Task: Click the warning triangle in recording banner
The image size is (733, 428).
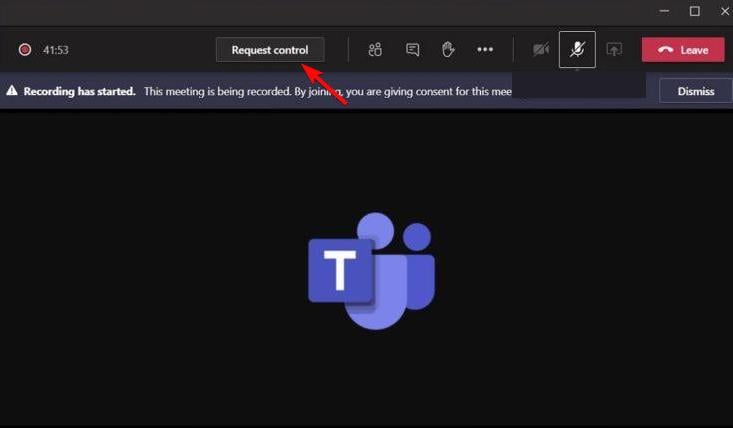Action: (12, 91)
